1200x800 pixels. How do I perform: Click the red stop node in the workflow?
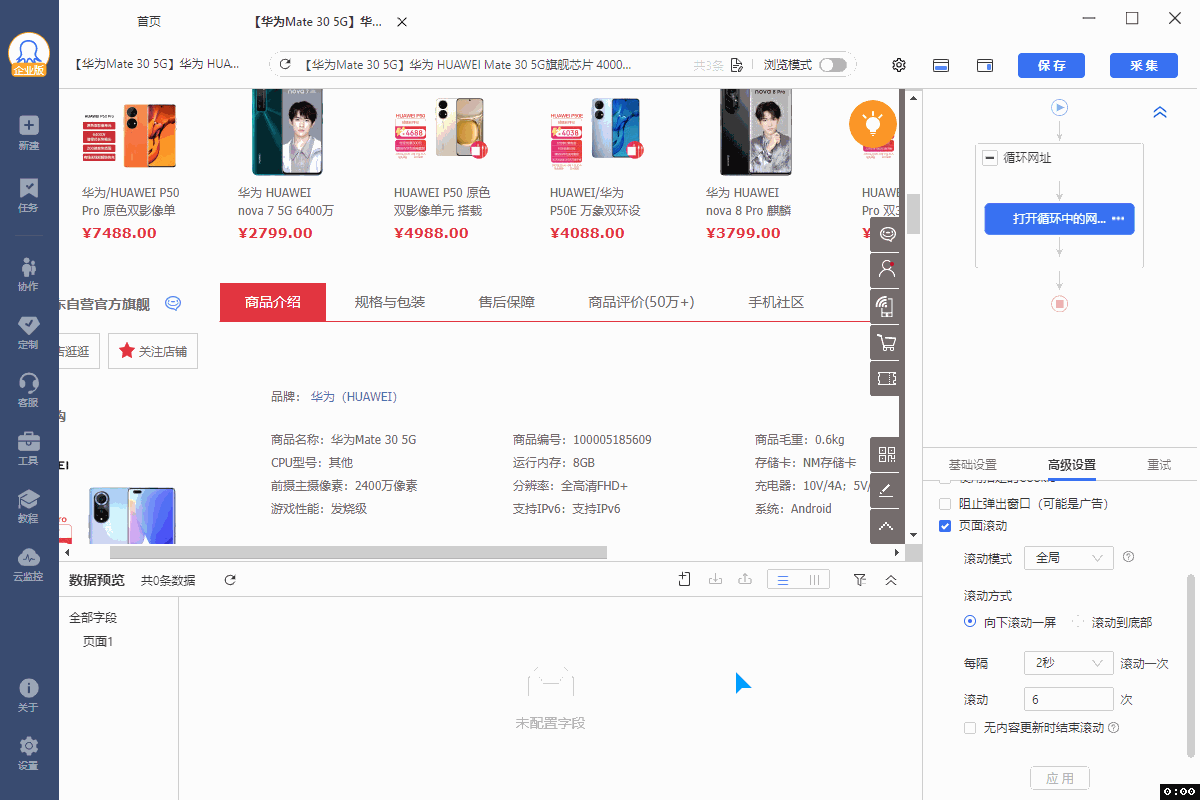pyautogui.click(x=1060, y=303)
